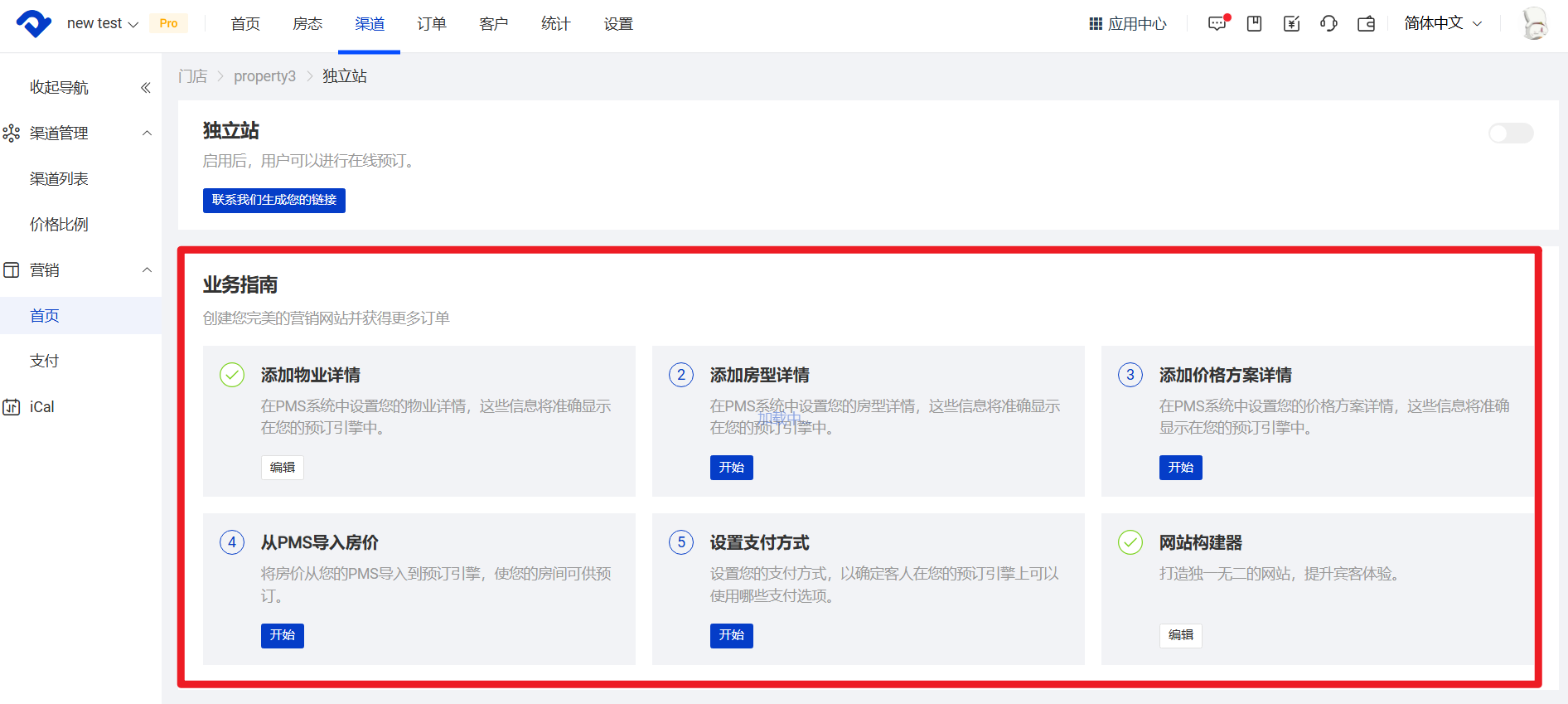Click 开始 under 设置支付方式
Image resolution: width=1568 pixels, height=704 pixels.
732,636
